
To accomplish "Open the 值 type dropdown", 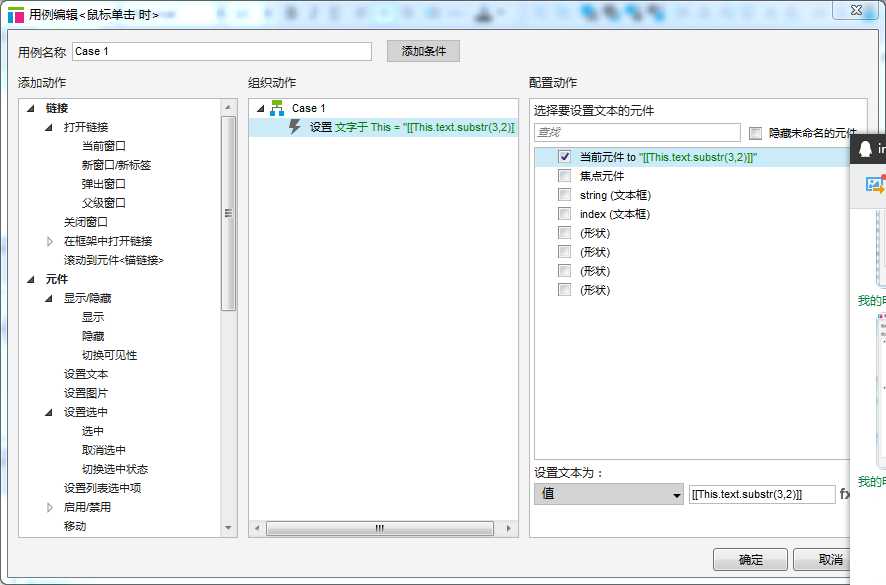I will tap(608, 494).
